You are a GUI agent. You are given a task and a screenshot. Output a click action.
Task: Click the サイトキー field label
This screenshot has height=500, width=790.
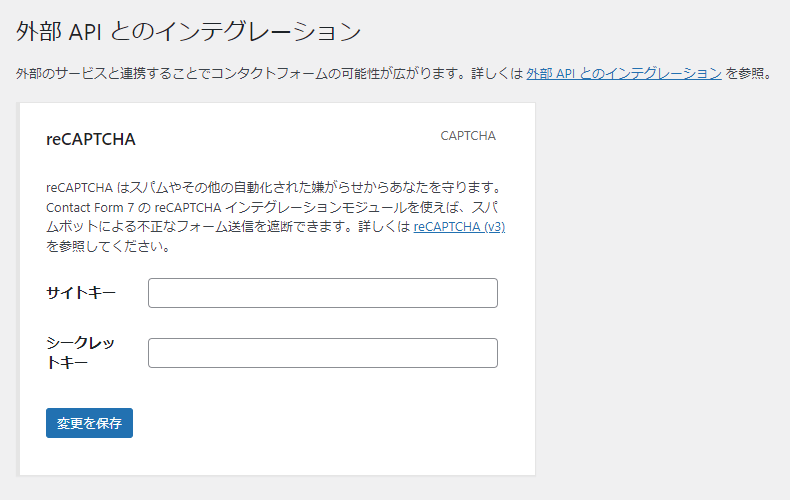tap(81, 293)
